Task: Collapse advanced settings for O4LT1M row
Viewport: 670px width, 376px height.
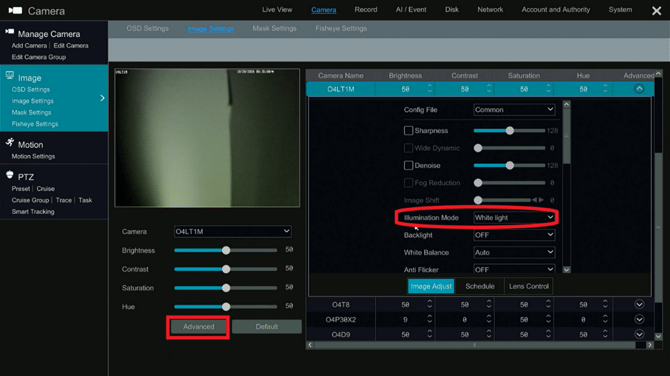Action: click(x=639, y=89)
